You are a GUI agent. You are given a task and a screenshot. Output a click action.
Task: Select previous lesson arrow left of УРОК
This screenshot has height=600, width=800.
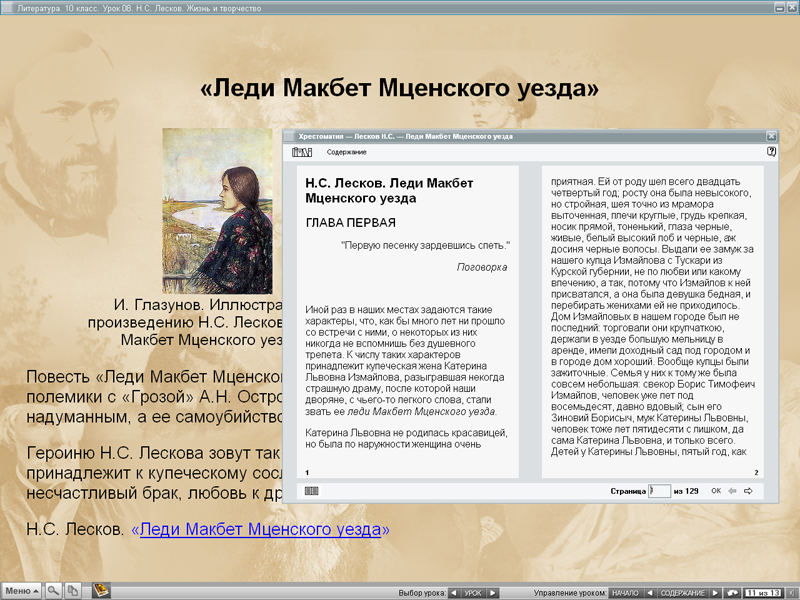[x=453, y=593]
